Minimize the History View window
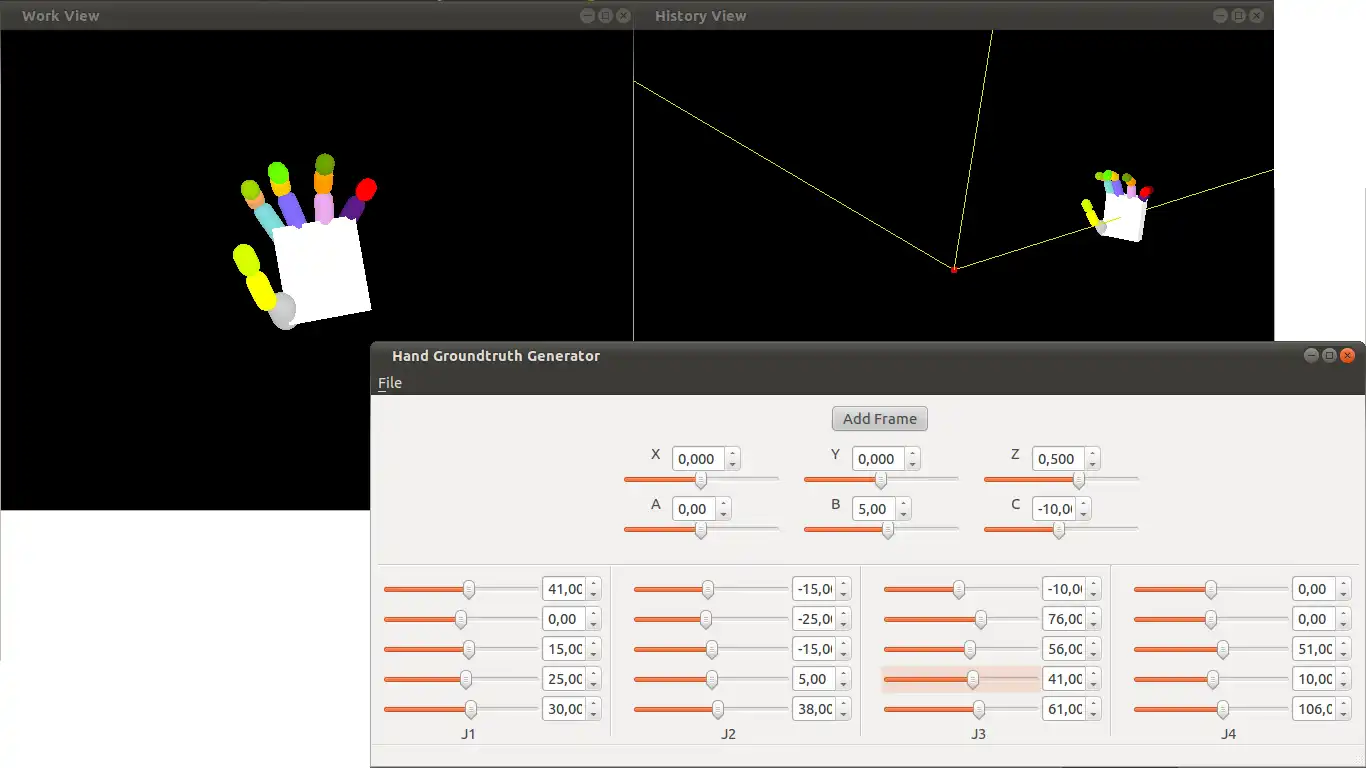The image size is (1366, 768). [1220, 16]
